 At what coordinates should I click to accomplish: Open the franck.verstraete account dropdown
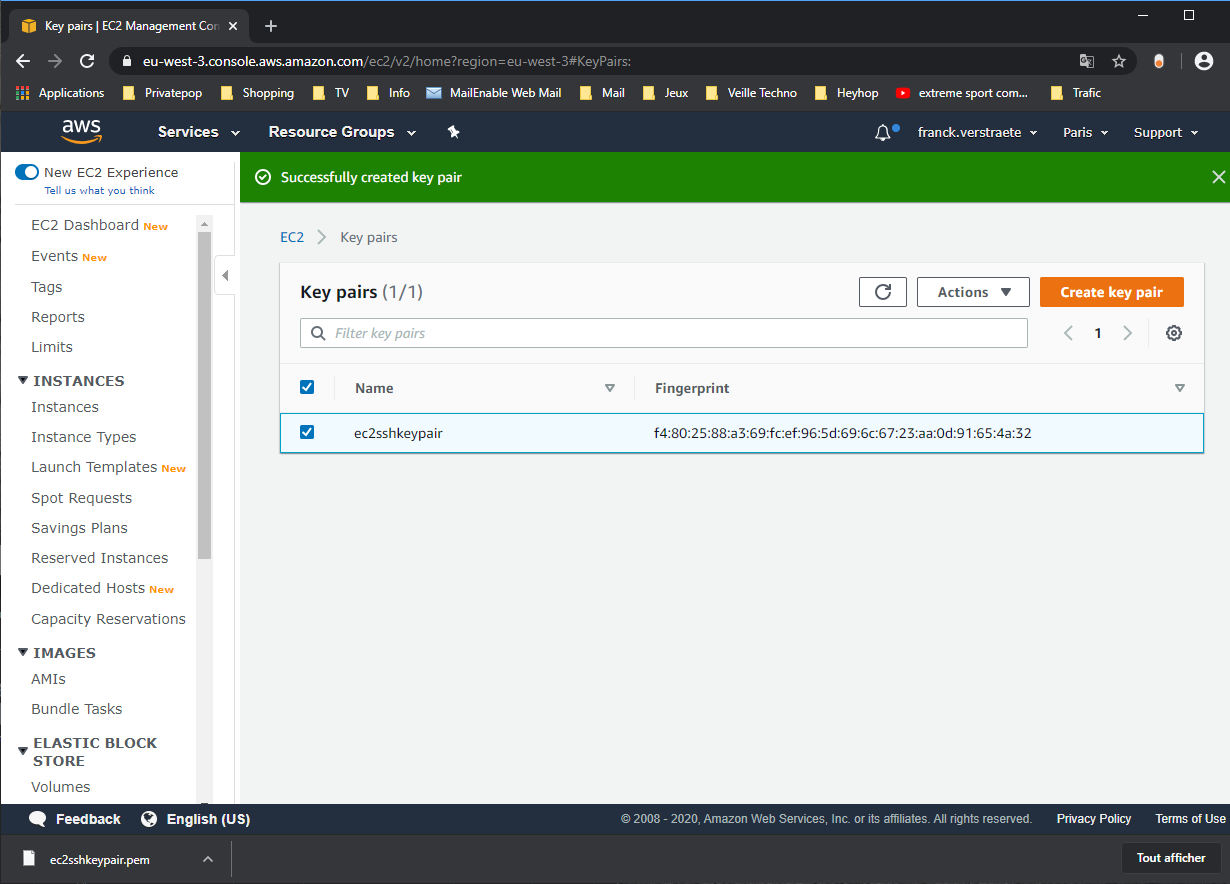click(x=978, y=132)
